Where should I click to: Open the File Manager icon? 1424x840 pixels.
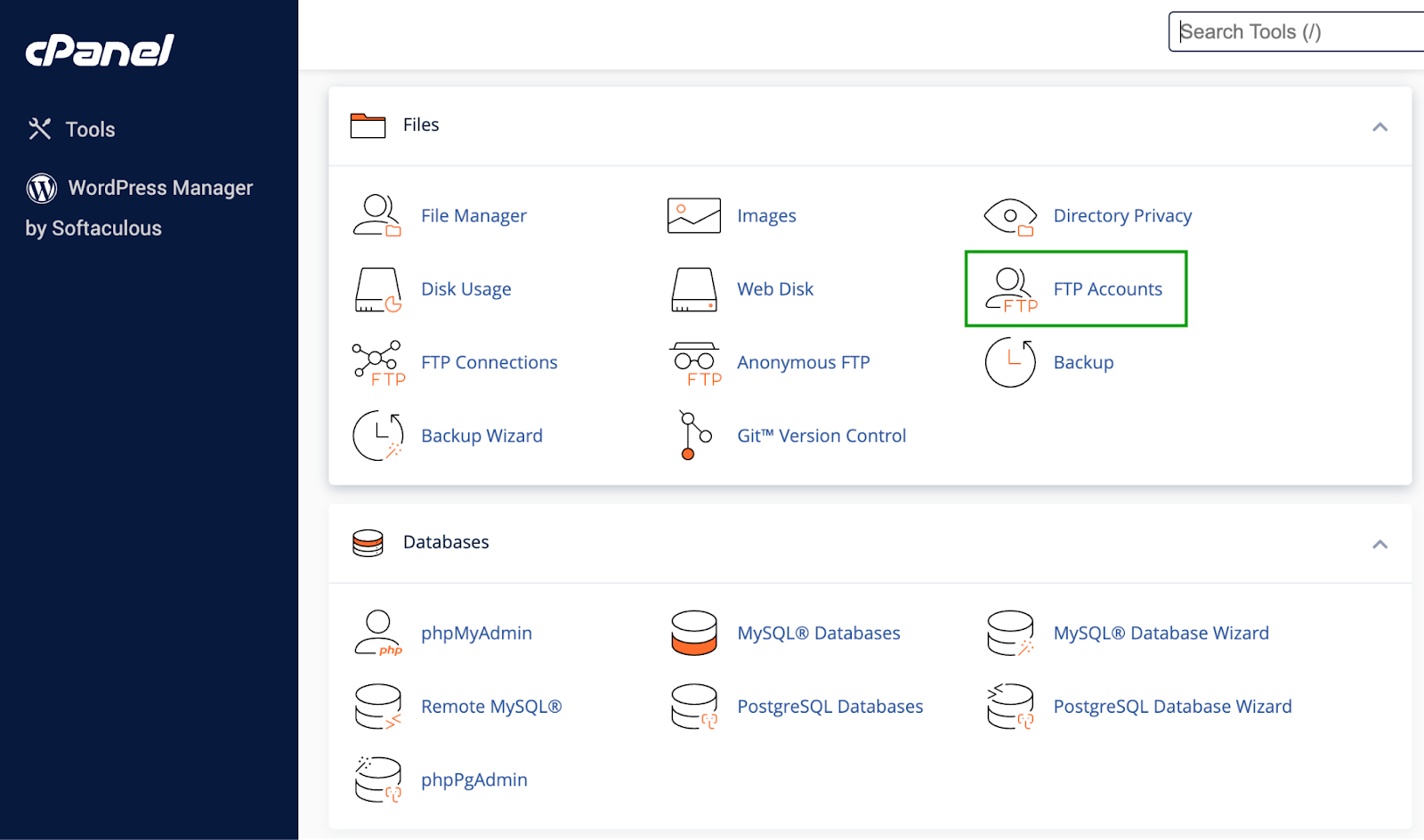(377, 214)
